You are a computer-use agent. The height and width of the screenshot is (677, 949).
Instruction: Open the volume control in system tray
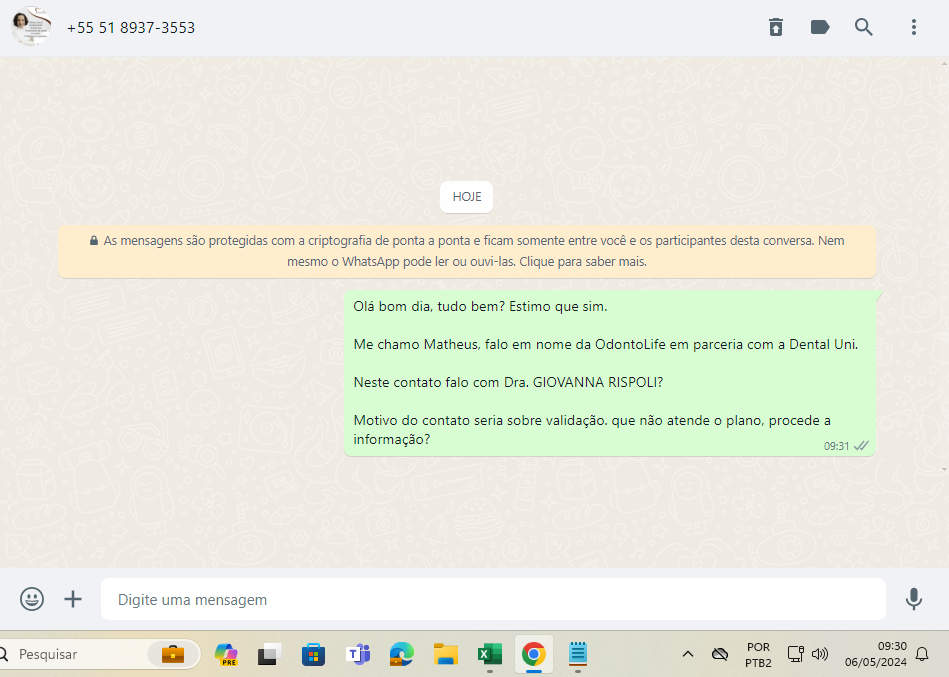click(x=820, y=655)
